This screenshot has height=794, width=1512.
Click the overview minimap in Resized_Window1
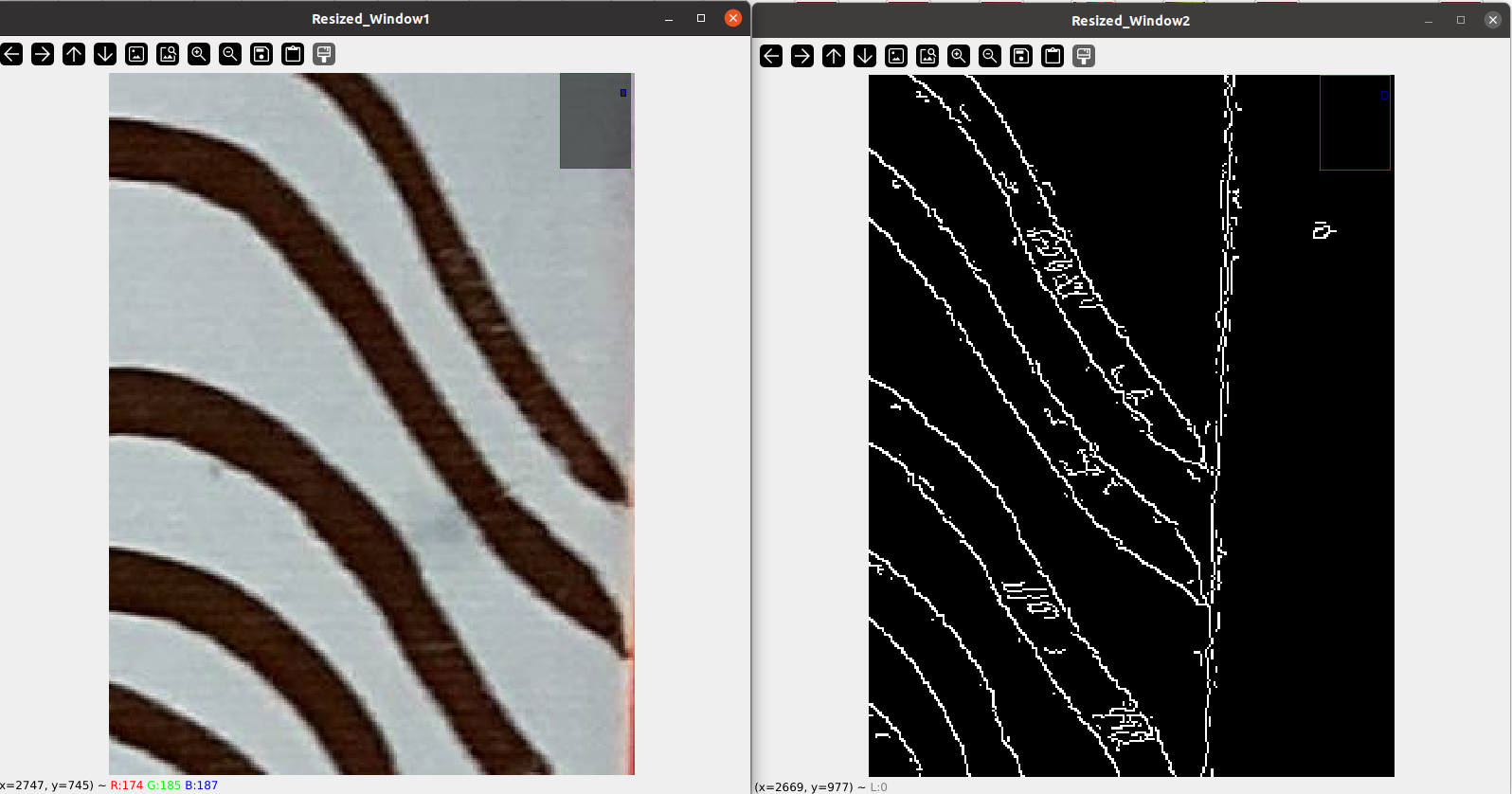coord(595,121)
